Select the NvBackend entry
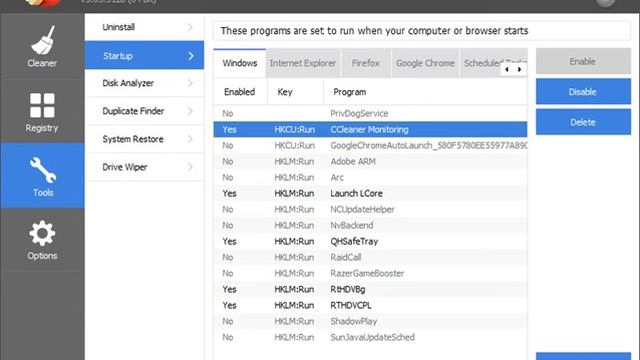The image size is (640, 360). (370, 225)
